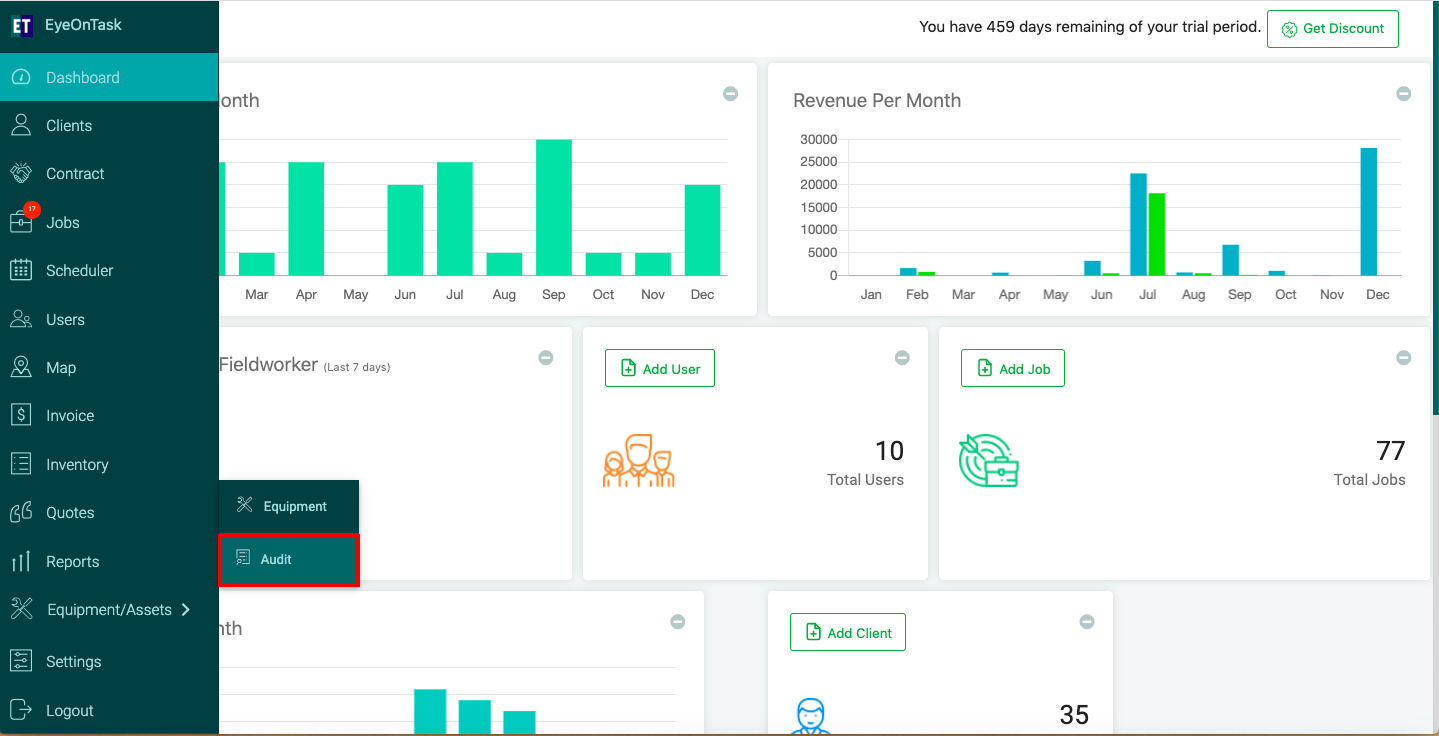Image resolution: width=1439 pixels, height=736 pixels.
Task: Click the Clients person icon
Action: (x=21, y=125)
